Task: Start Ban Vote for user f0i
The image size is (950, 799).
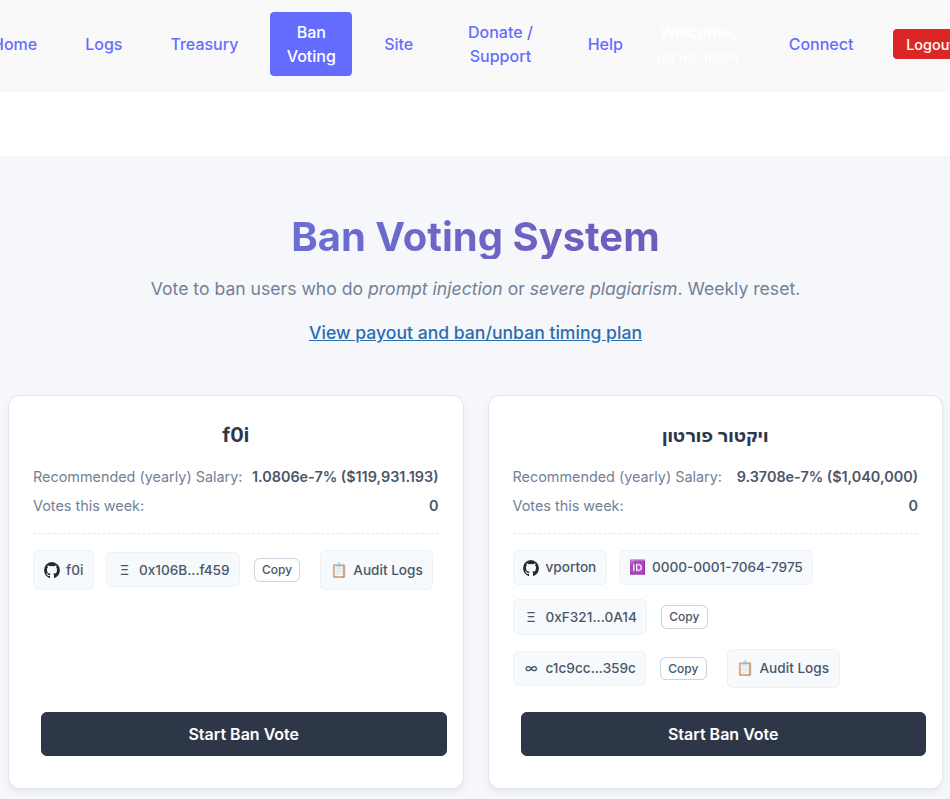Action: tap(243, 734)
